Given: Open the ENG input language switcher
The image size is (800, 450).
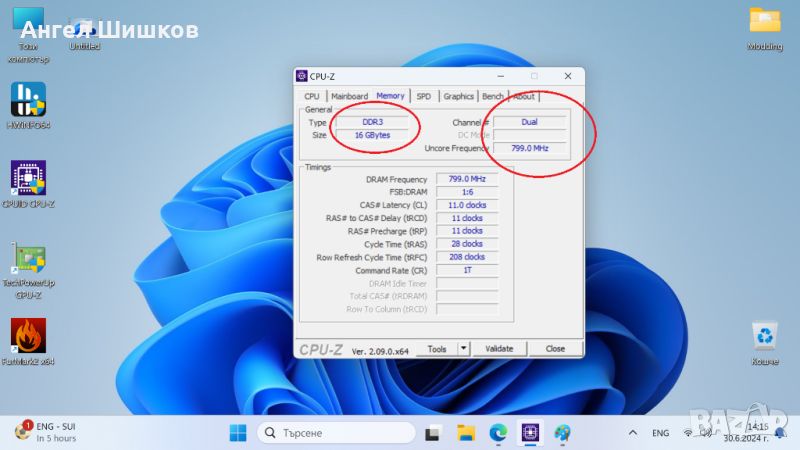Looking at the screenshot, I should (660, 433).
